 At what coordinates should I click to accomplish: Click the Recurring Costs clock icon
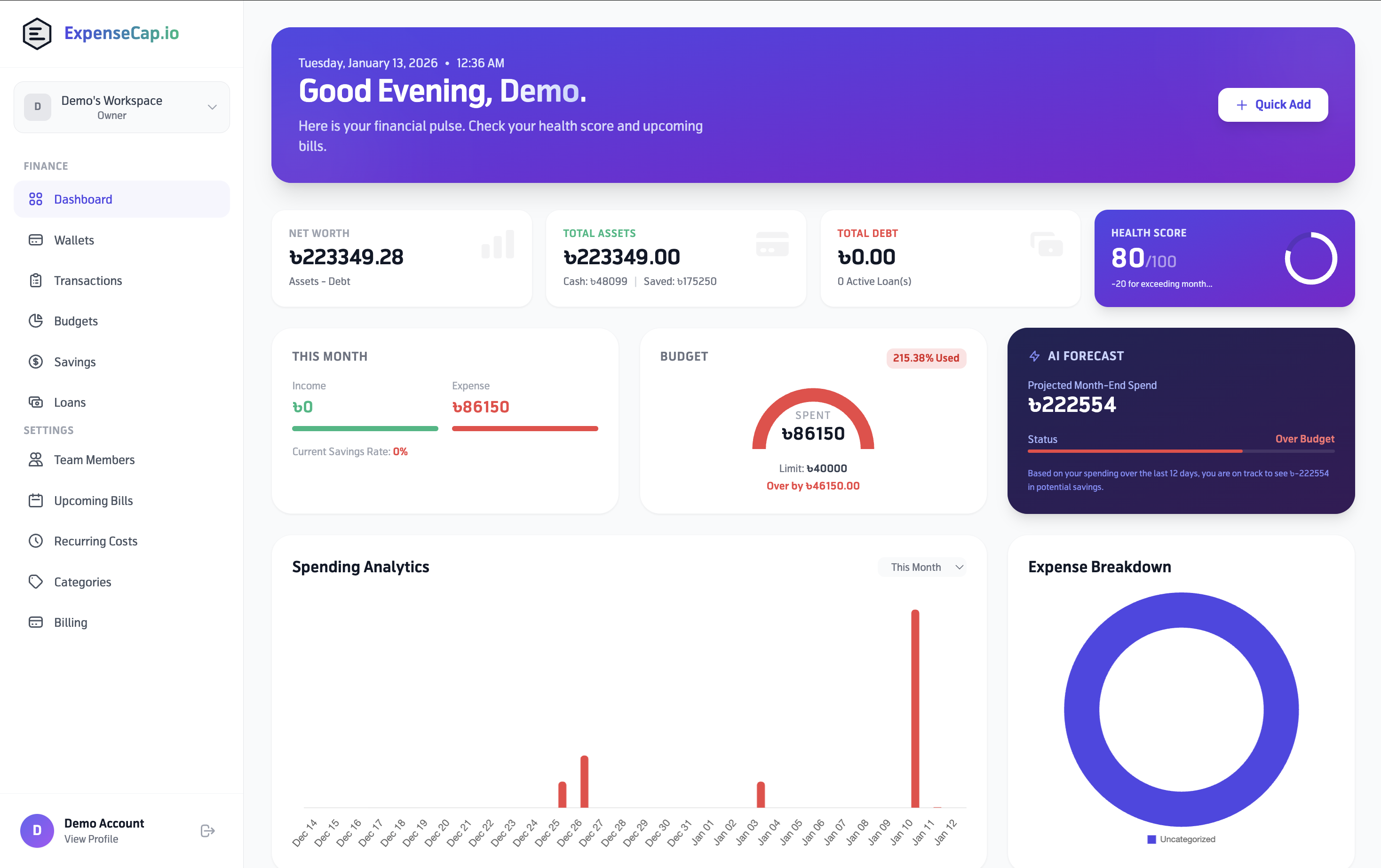(x=36, y=541)
